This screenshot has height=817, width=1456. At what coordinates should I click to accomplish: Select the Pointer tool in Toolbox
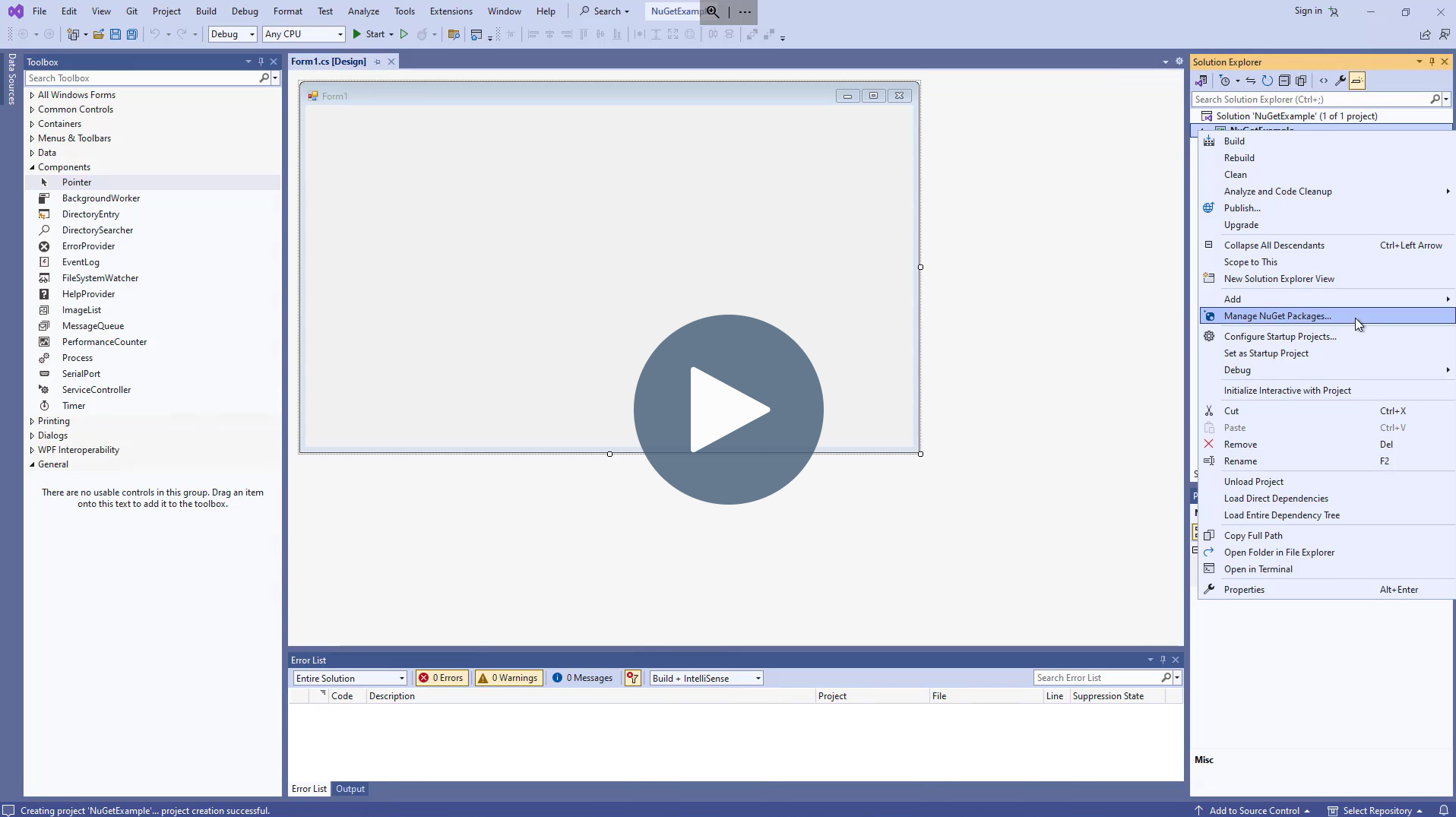(76, 182)
